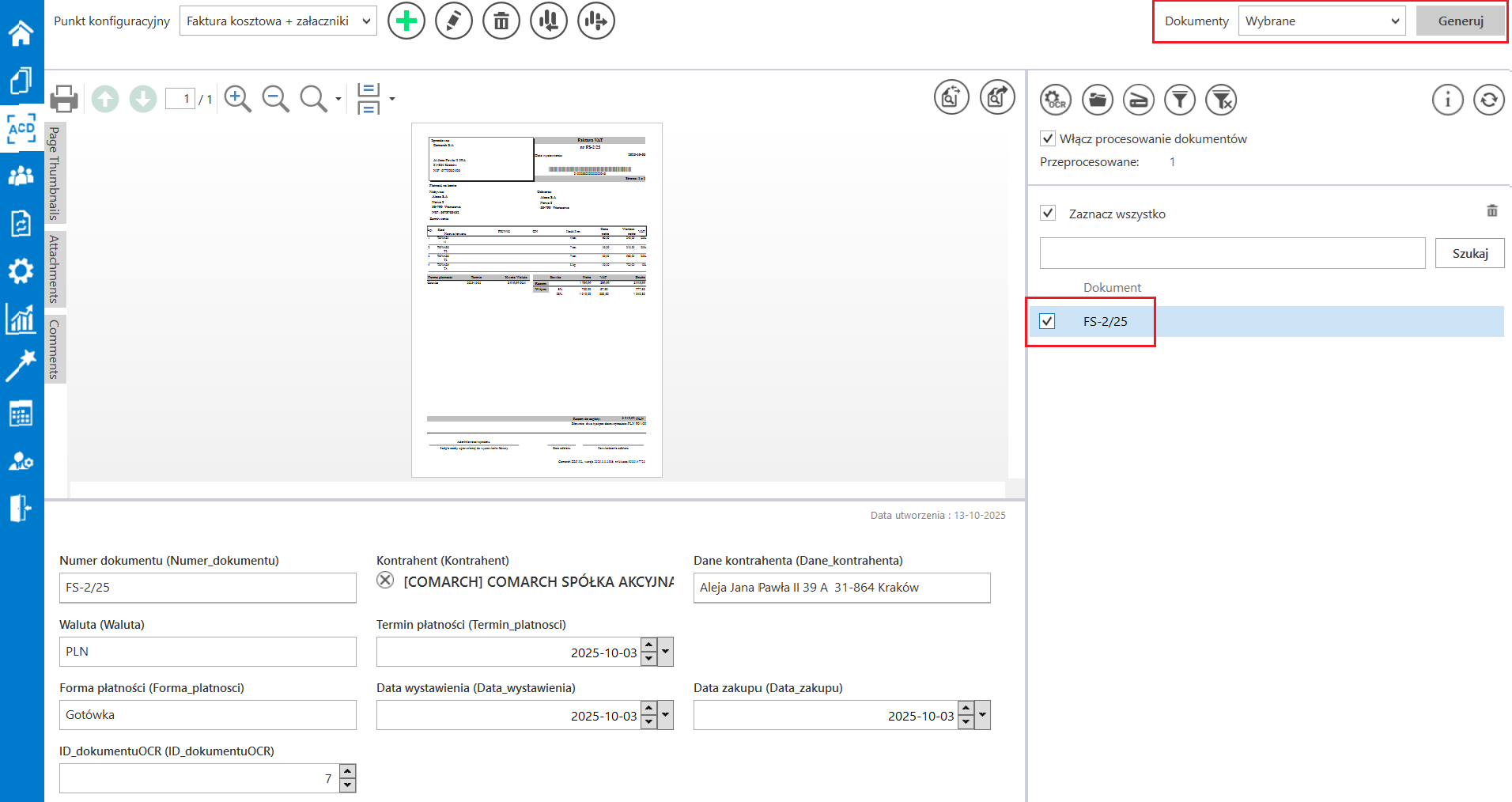Screen dimensions: 1512x802
Task: Edit configuration point with the pencil icon
Action: pyautogui.click(x=454, y=21)
